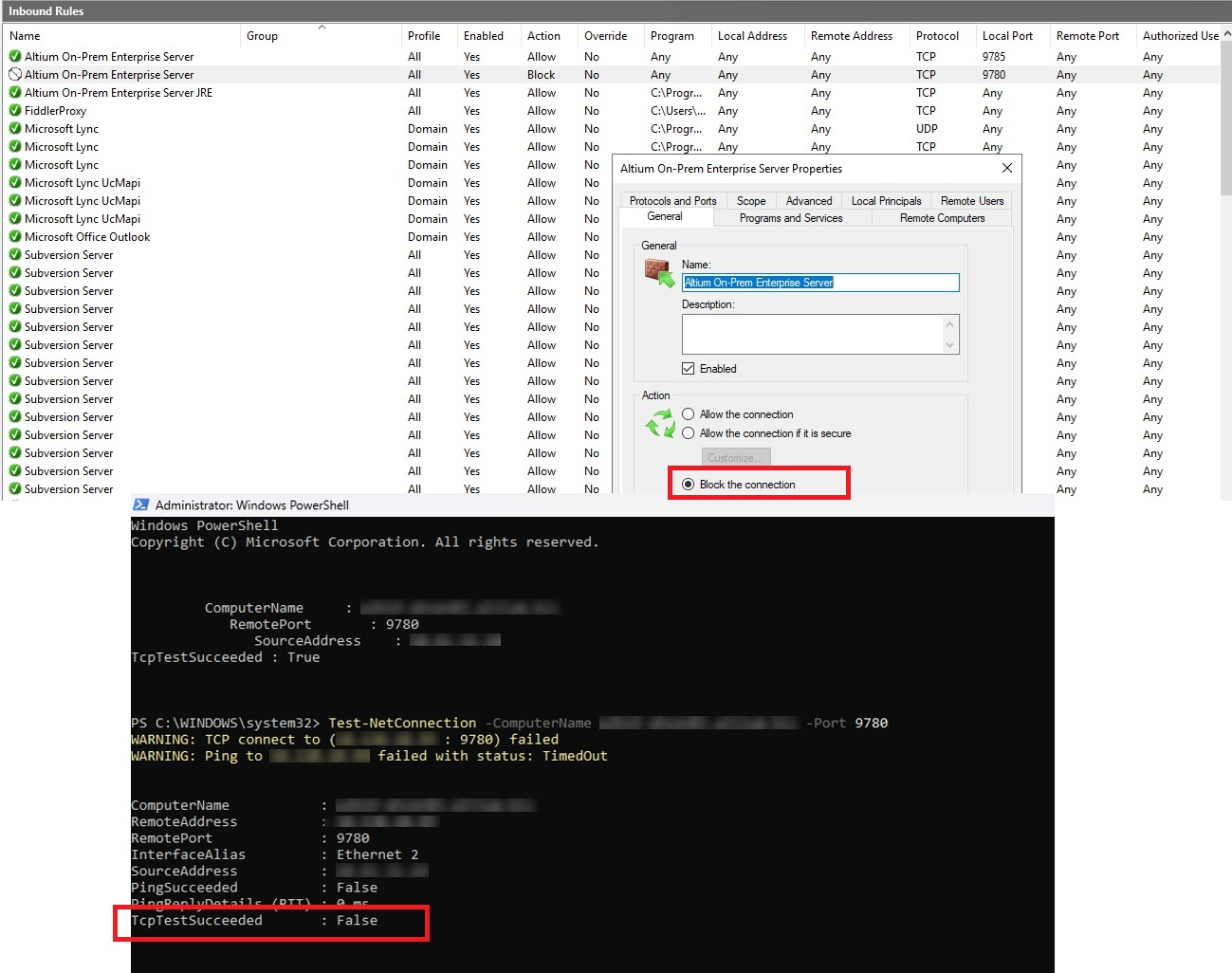The height and width of the screenshot is (973, 1232).
Task: Click the "failed with status: TimedOut" warning text
Action: tap(492, 756)
